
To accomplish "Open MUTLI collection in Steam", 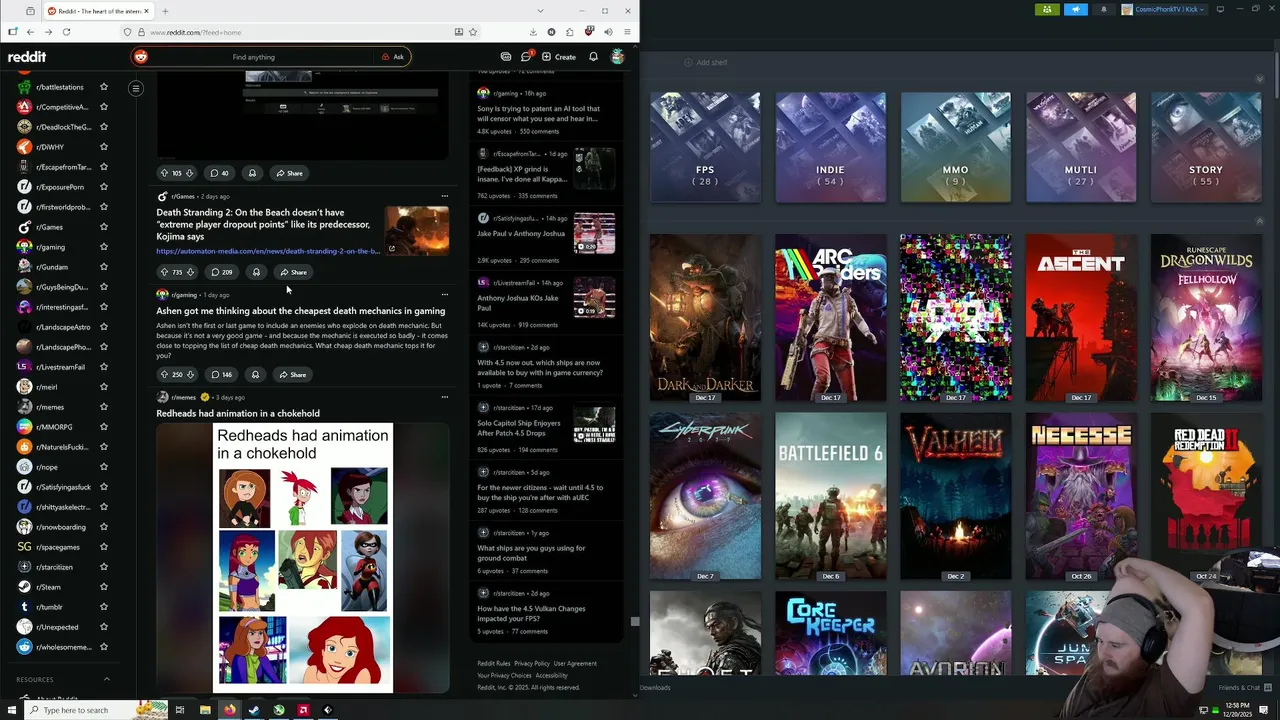I will click(x=1080, y=147).
